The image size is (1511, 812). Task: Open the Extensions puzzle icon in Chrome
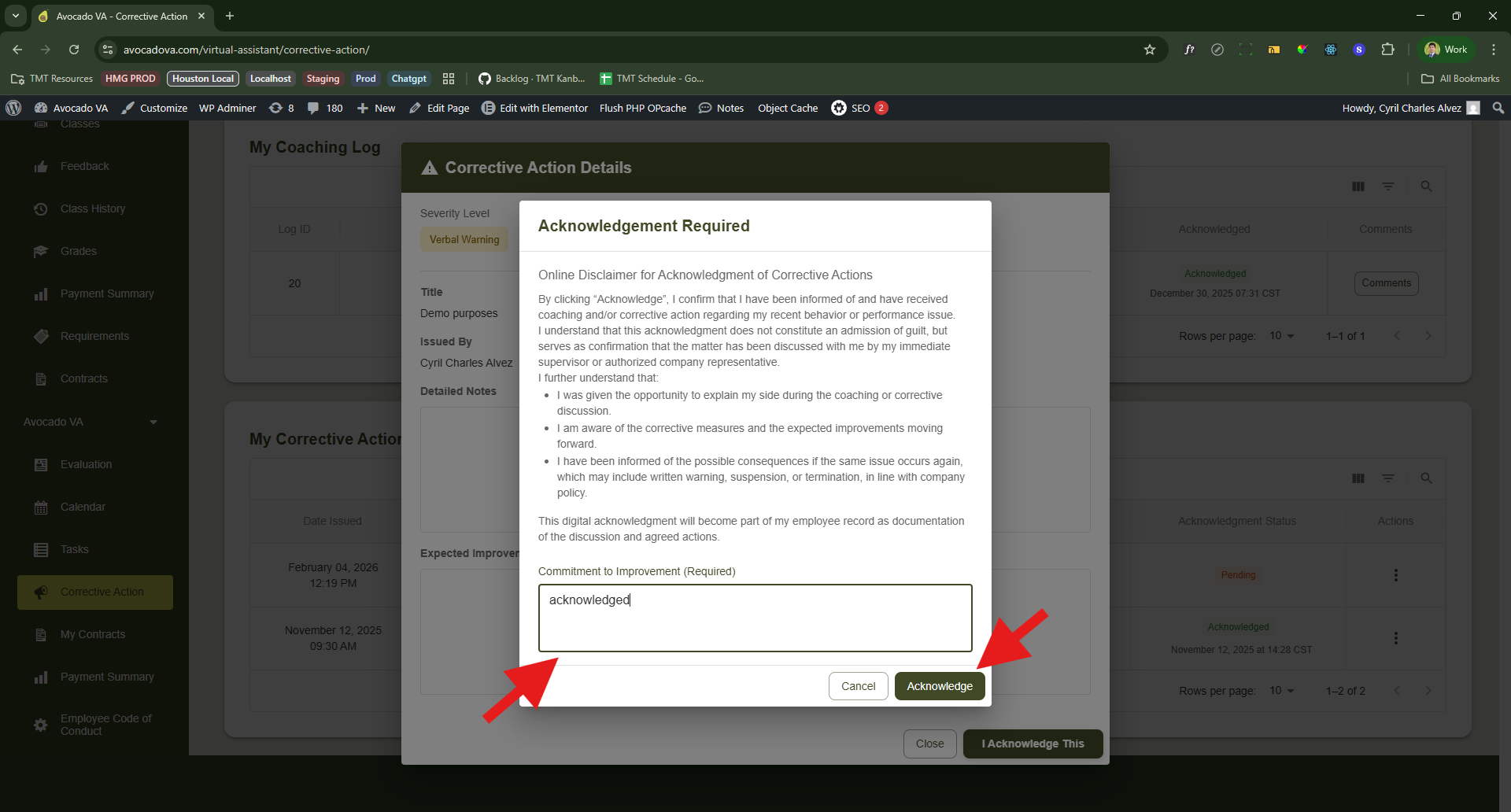point(1387,50)
